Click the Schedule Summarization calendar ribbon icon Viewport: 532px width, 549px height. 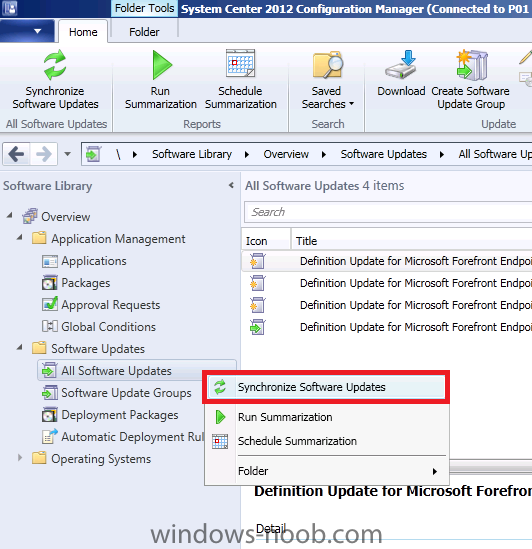coord(240,63)
